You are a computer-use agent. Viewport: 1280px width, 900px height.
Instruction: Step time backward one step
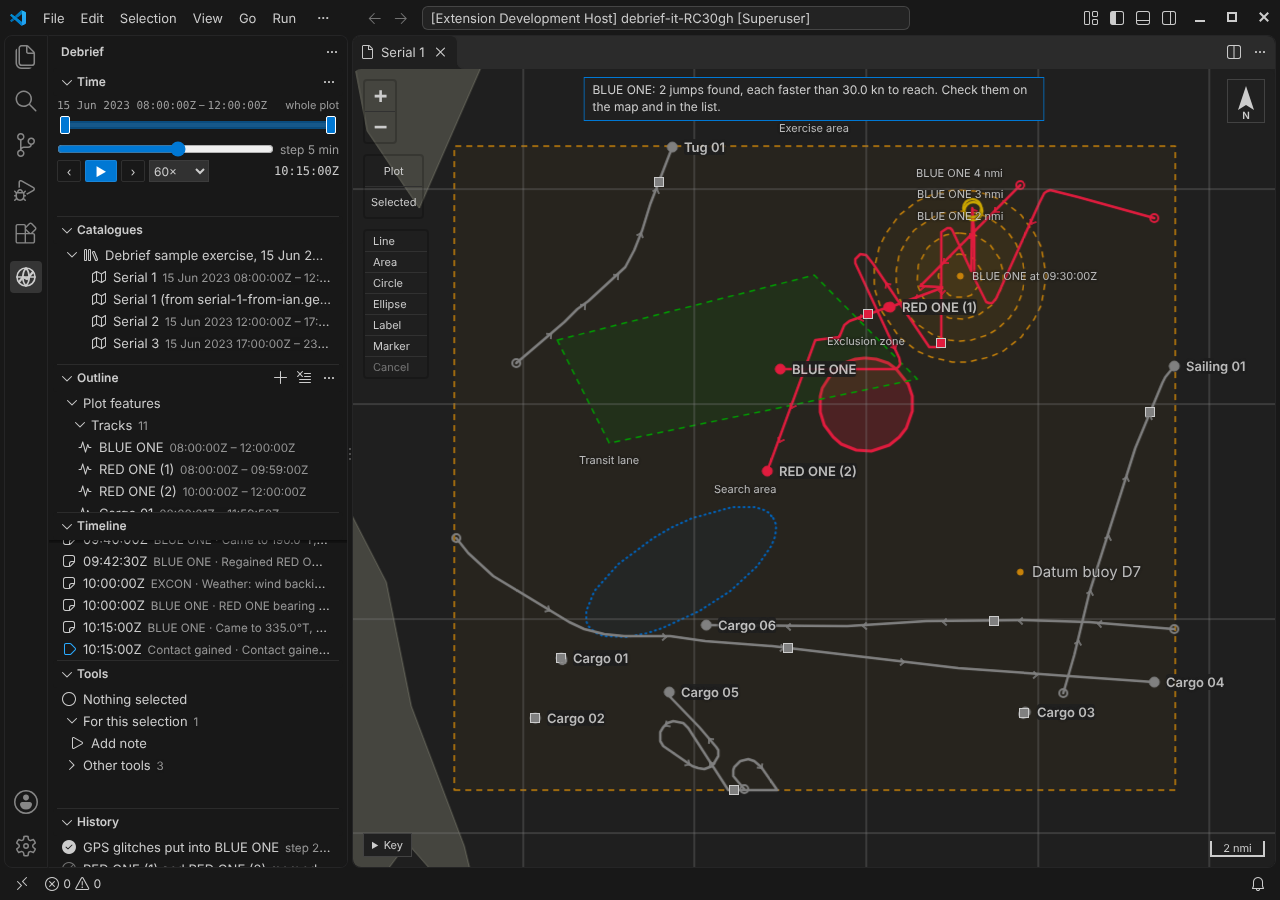pos(68,171)
